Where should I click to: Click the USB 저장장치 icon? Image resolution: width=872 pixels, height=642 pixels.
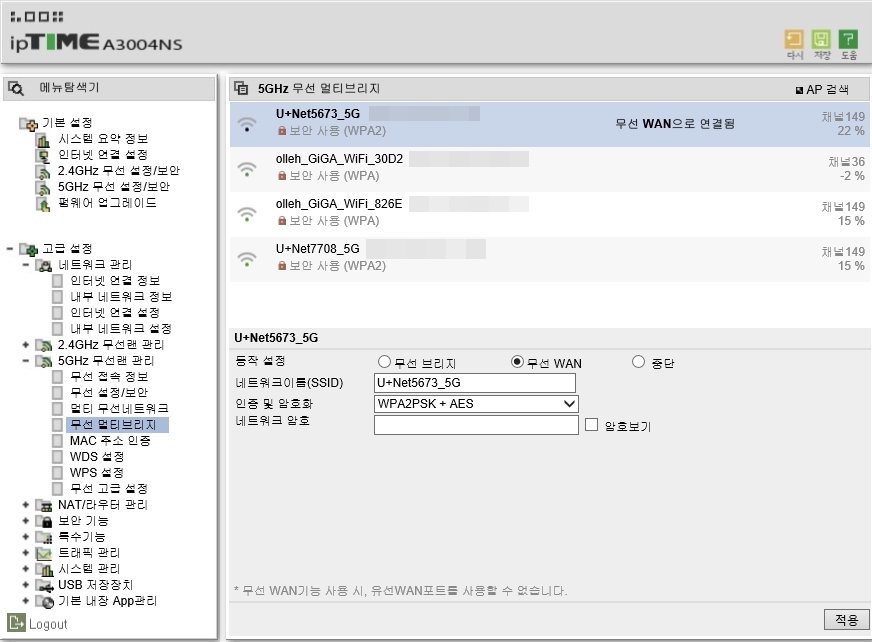[x=44, y=585]
